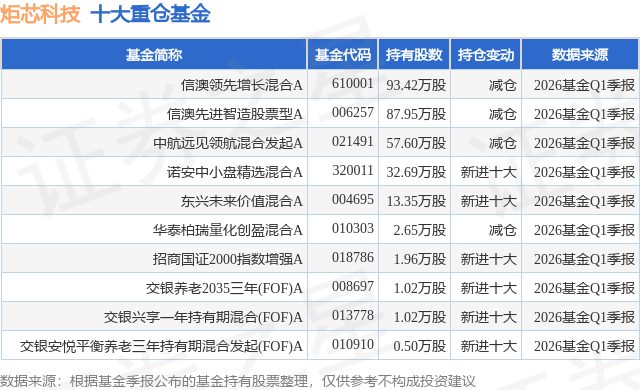Open 交银兴享一年持有期混合(FOF)A entry

(x=203, y=317)
